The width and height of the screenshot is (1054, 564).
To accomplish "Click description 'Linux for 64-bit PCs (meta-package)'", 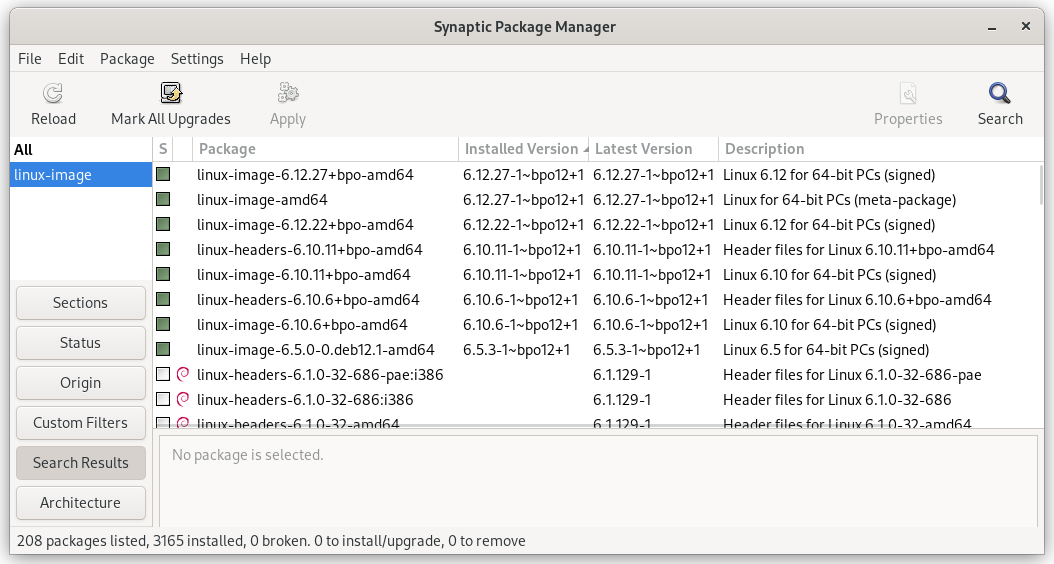I will tap(840, 200).
